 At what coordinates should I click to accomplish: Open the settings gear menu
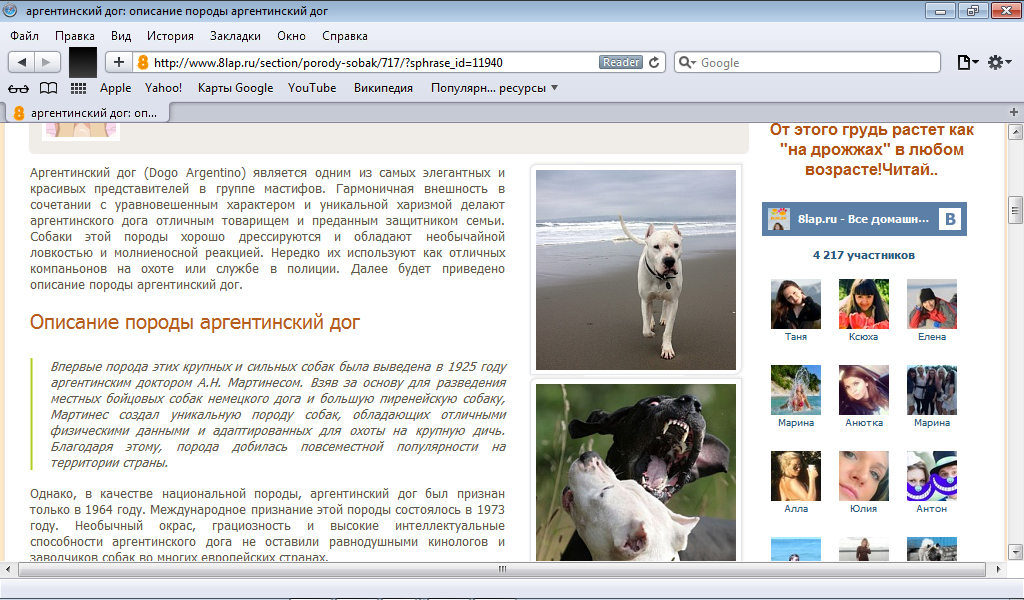pos(999,62)
